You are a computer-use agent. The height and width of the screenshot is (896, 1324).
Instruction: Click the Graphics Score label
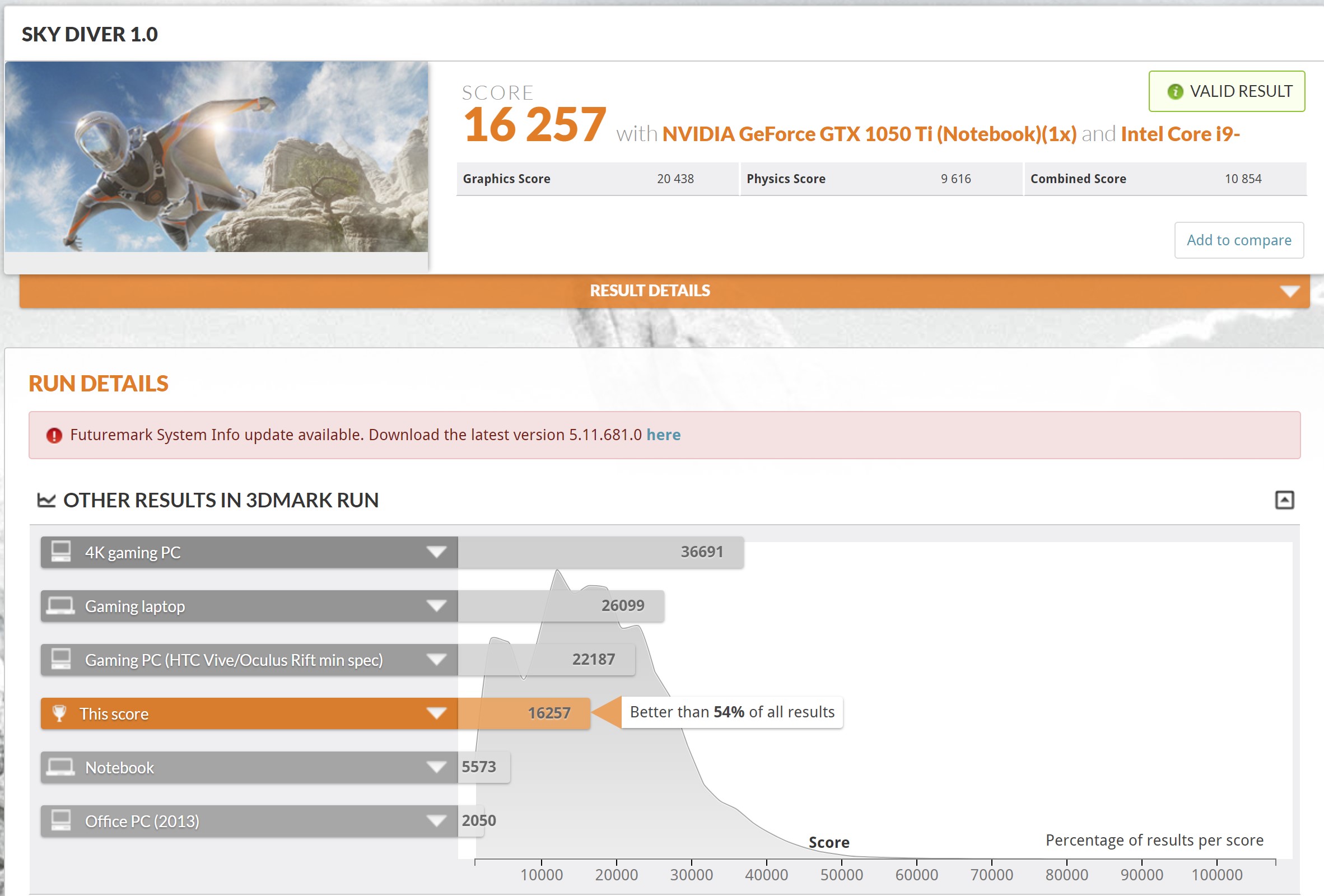506,179
